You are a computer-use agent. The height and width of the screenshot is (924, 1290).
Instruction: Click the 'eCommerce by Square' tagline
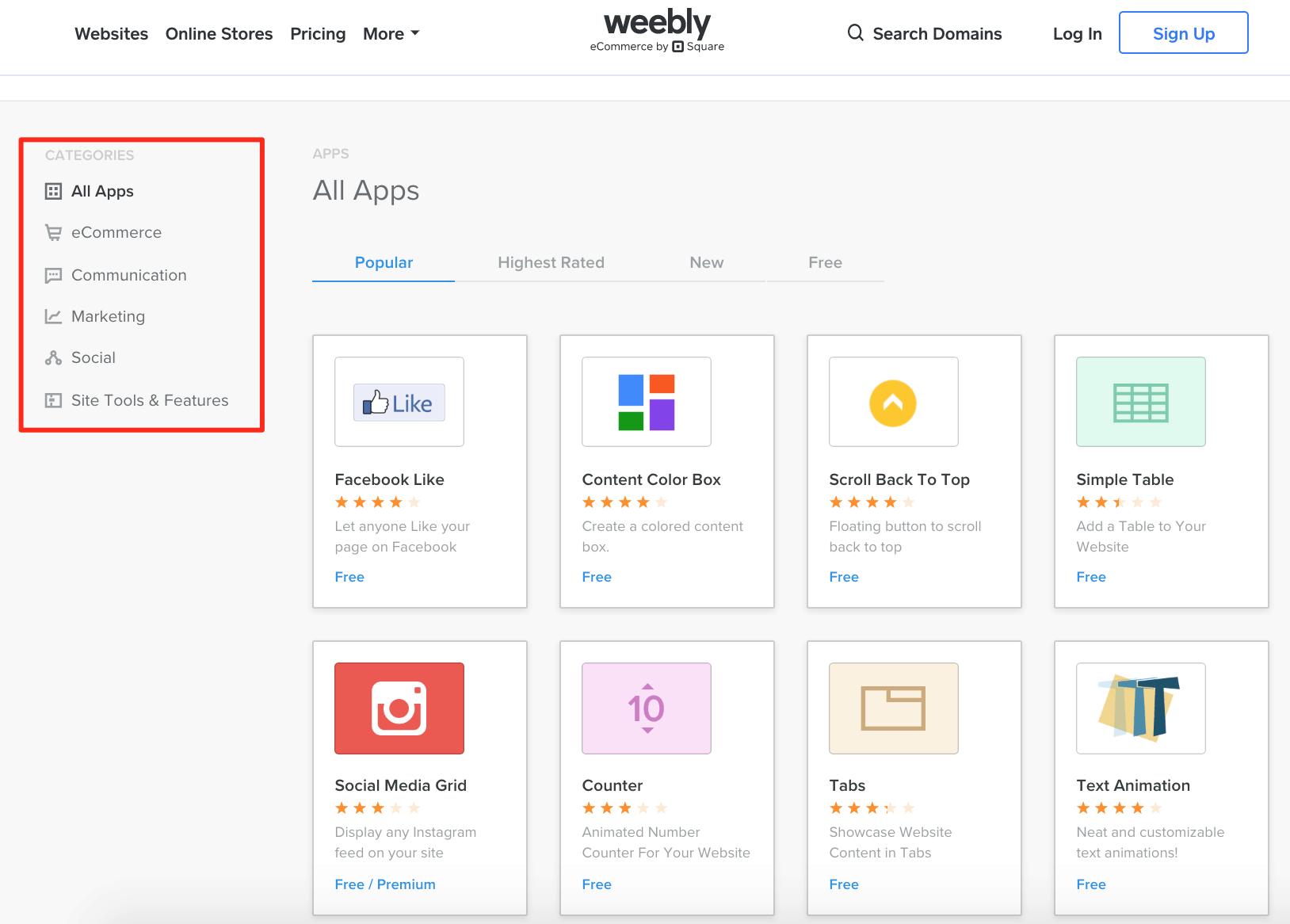657,47
